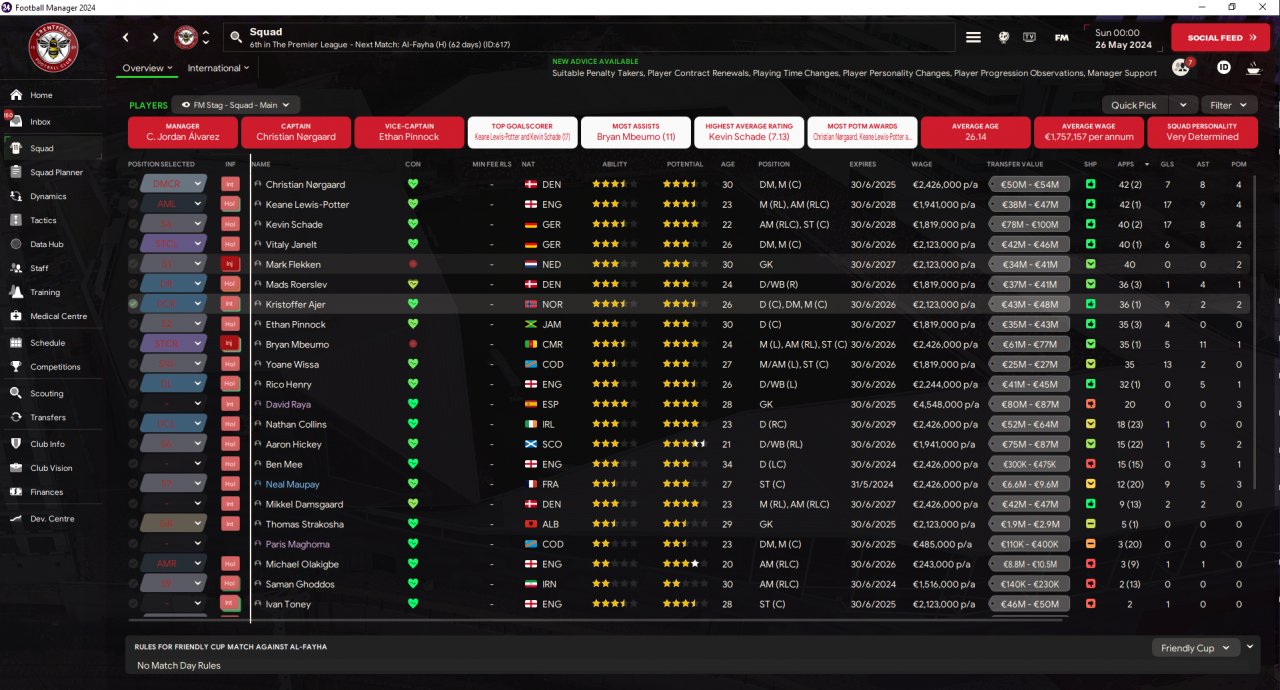Open the Transfers arrows icon

click(16, 417)
